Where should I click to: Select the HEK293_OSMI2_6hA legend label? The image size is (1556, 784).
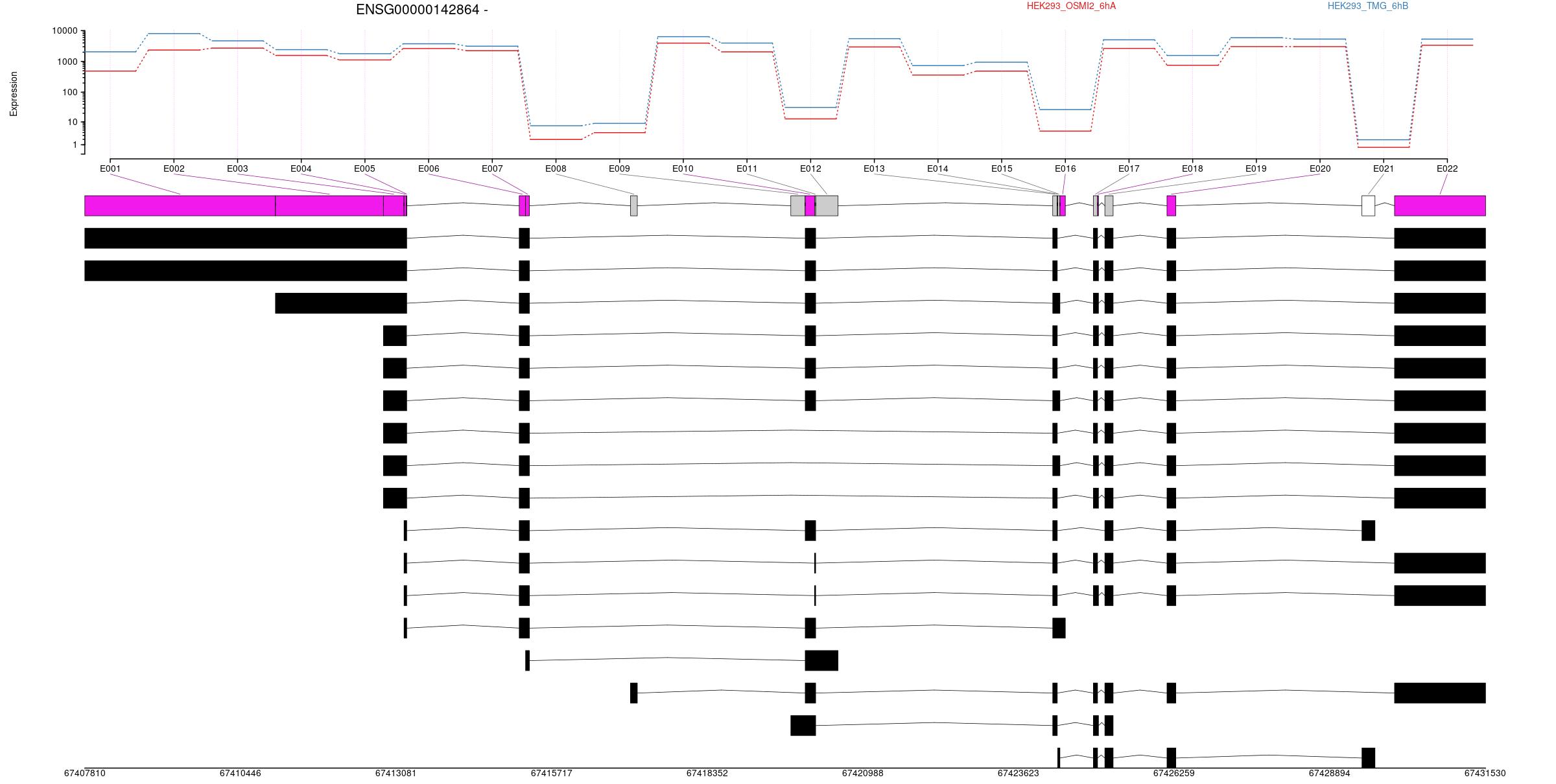pyautogui.click(x=1071, y=6)
